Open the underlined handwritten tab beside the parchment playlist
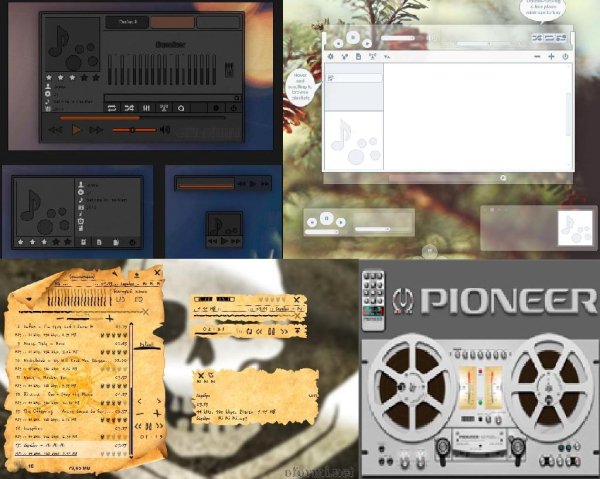Viewport: 600px width, 479px height. coord(147,345)
